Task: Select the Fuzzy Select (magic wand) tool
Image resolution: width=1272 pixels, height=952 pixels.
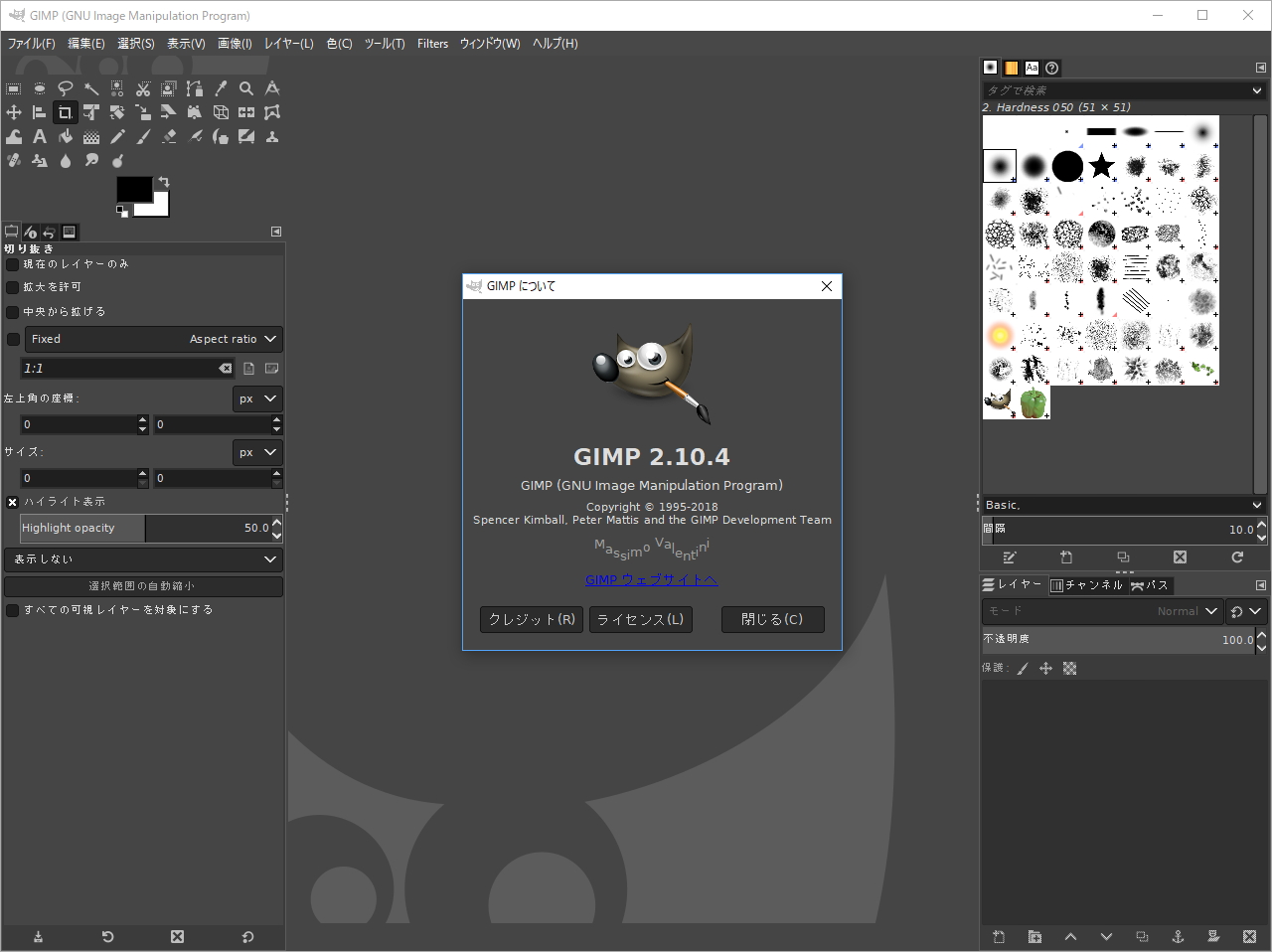Action: pos(91,87)
